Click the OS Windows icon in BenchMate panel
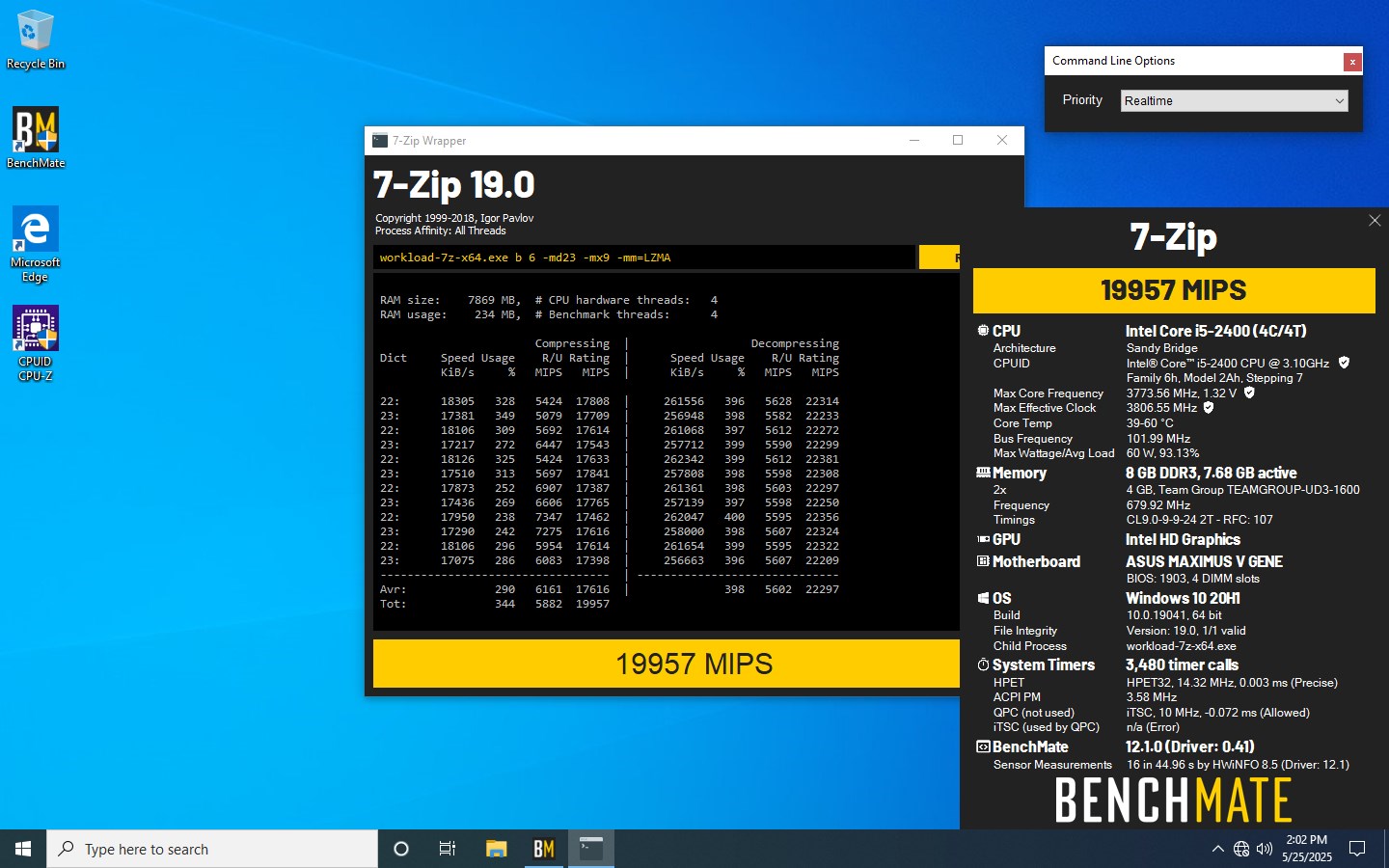 click(983, 598)
